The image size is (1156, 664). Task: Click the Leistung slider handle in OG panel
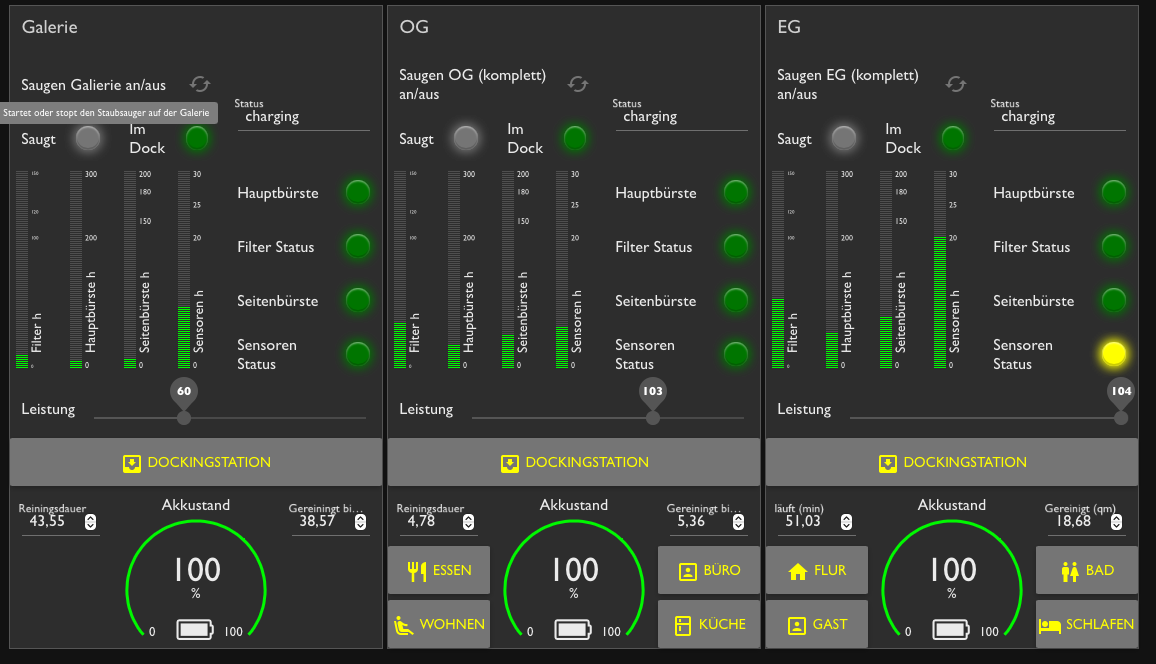point(653,417)
